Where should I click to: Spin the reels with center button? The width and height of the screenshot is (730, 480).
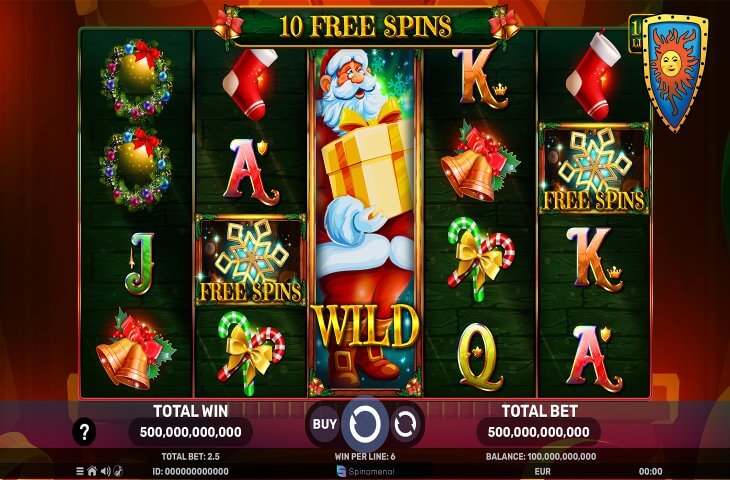point(365,424)
